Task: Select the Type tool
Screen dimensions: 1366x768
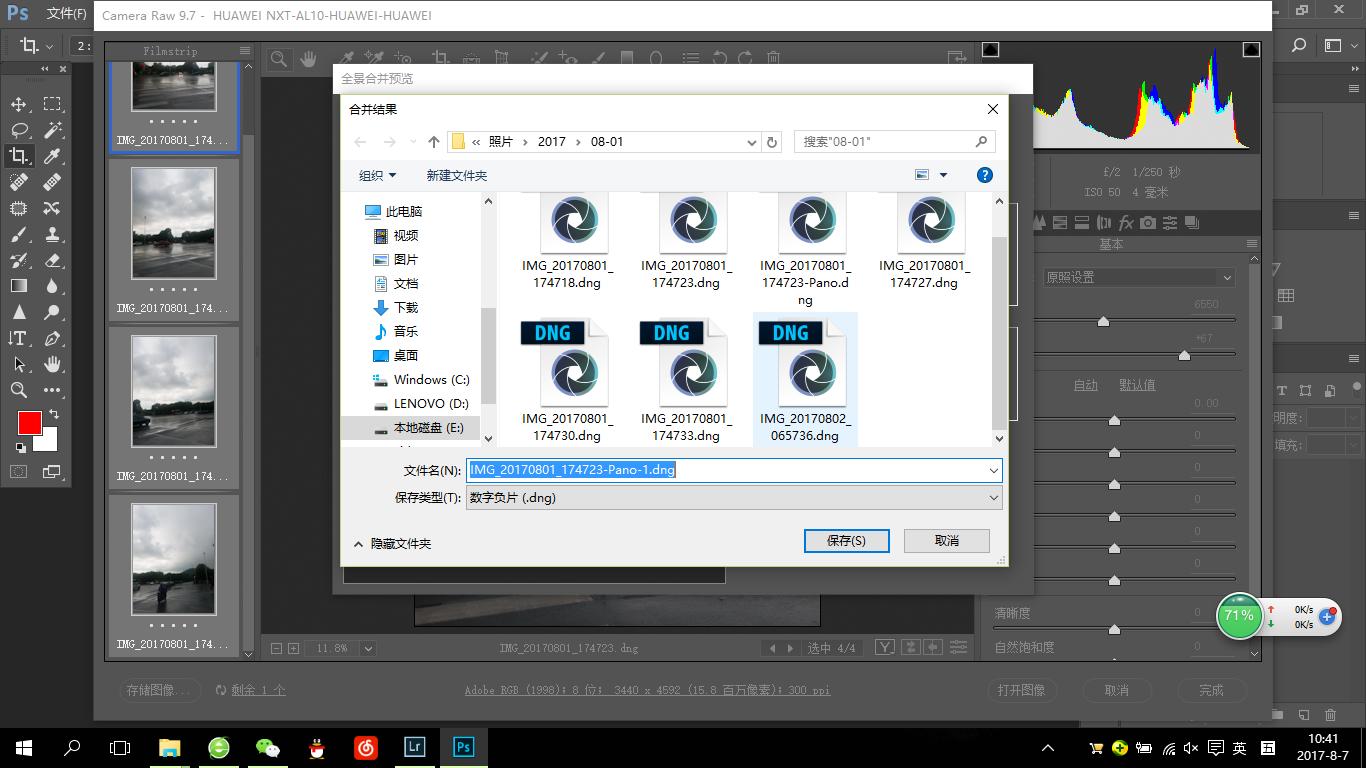Action: pos(19,338)
